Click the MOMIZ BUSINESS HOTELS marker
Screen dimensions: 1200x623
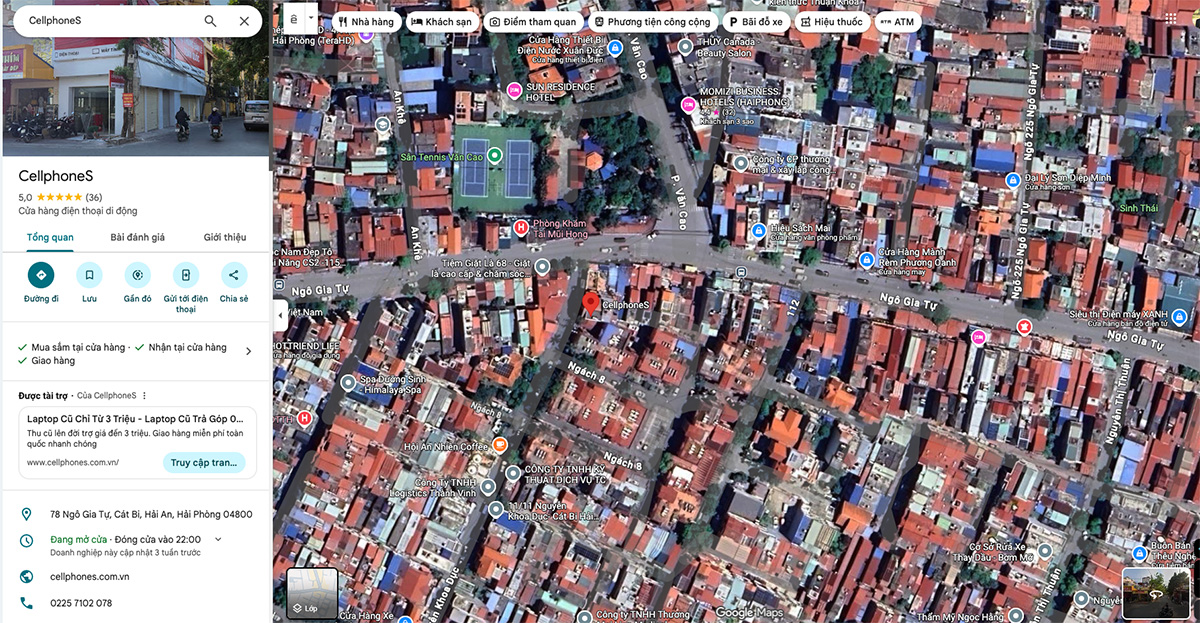[688, 105]
